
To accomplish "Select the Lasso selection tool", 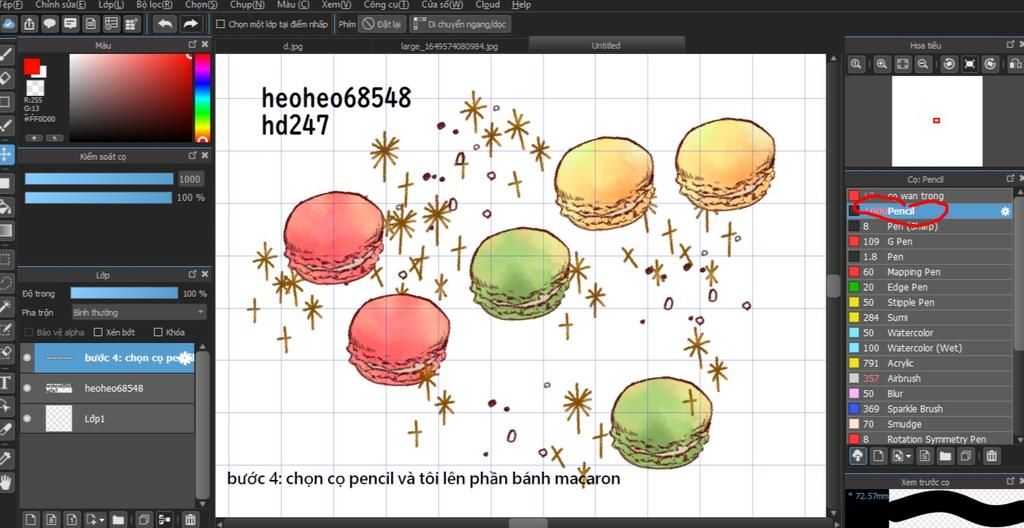I will [x=6, y=282].
